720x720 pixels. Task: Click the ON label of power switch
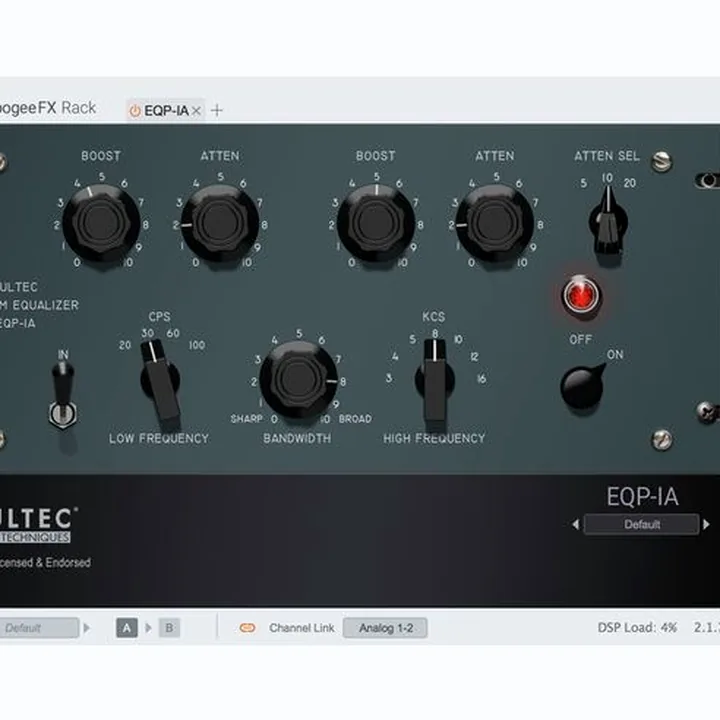pyautogui.click(x=615, y=354)
